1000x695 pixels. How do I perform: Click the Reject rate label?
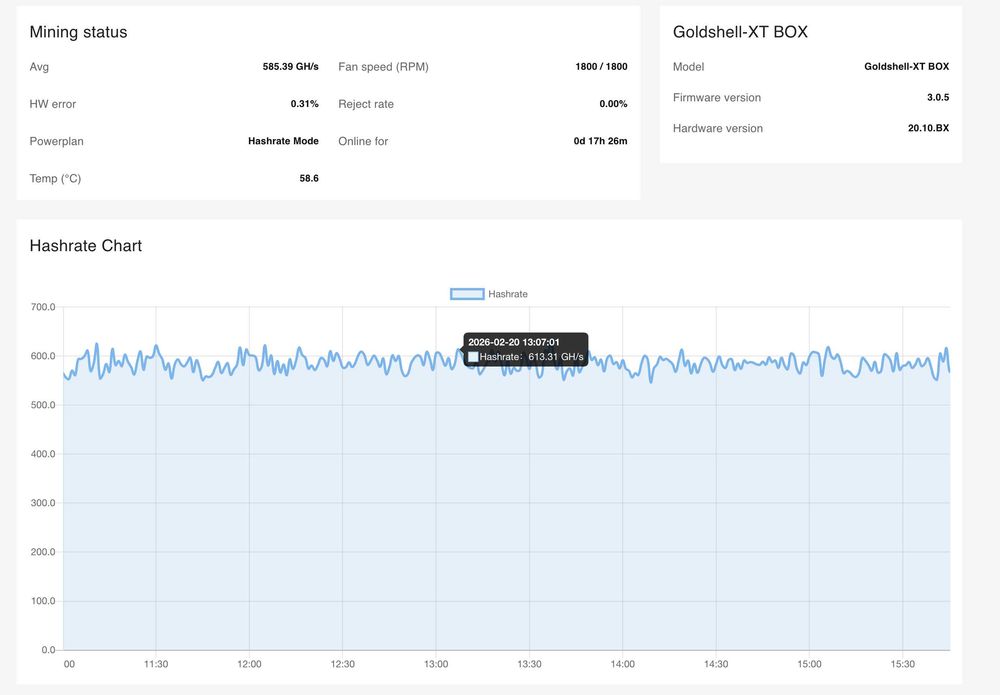[366, 104]
